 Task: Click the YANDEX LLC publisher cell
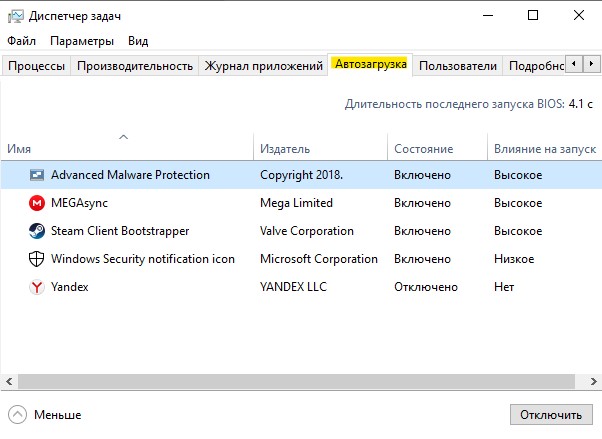[293, 287]
